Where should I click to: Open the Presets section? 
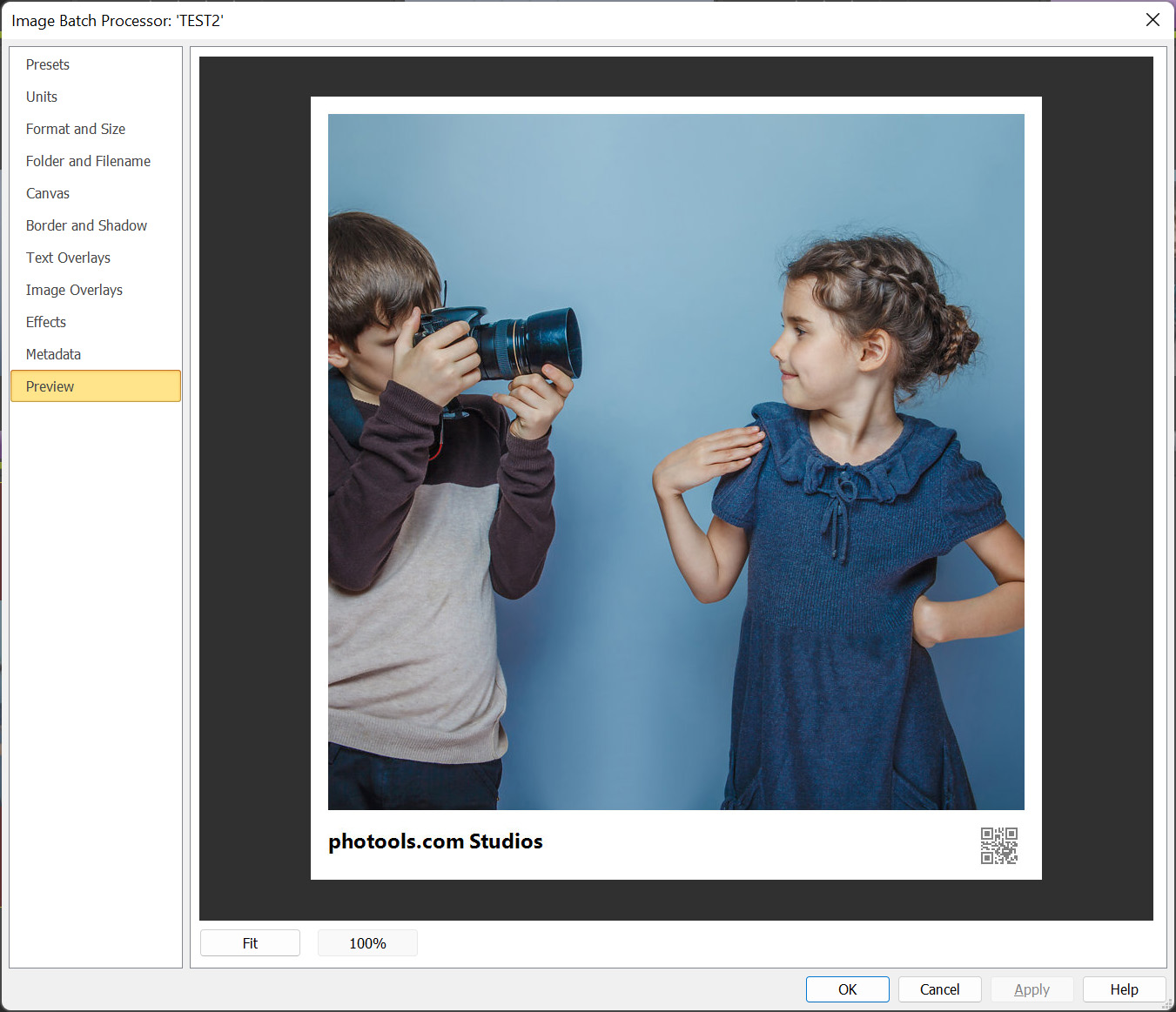[x=48, y=64]
